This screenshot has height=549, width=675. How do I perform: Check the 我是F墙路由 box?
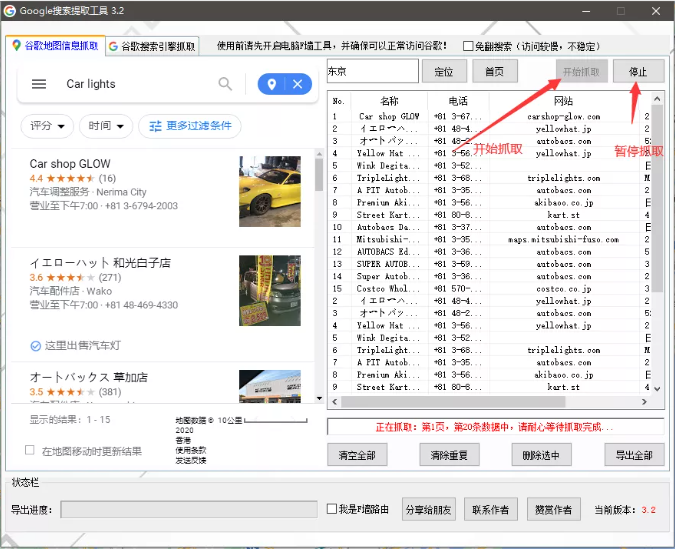point(331,509)
